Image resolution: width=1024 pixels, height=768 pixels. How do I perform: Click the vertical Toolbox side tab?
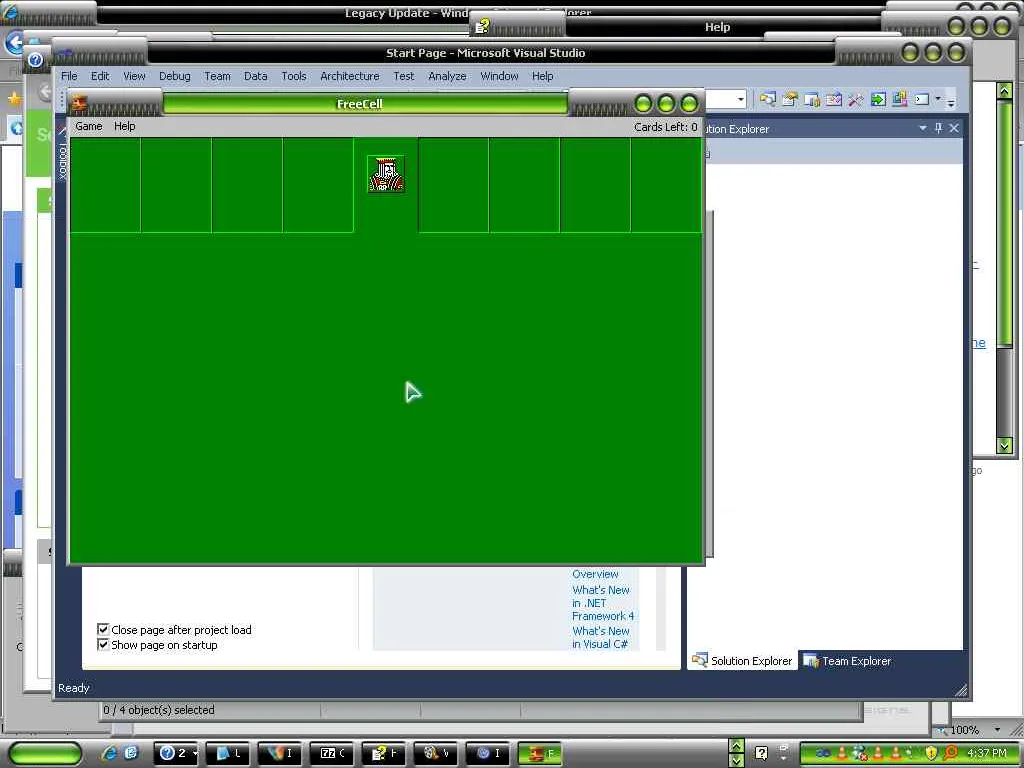[x=63, y=161]
